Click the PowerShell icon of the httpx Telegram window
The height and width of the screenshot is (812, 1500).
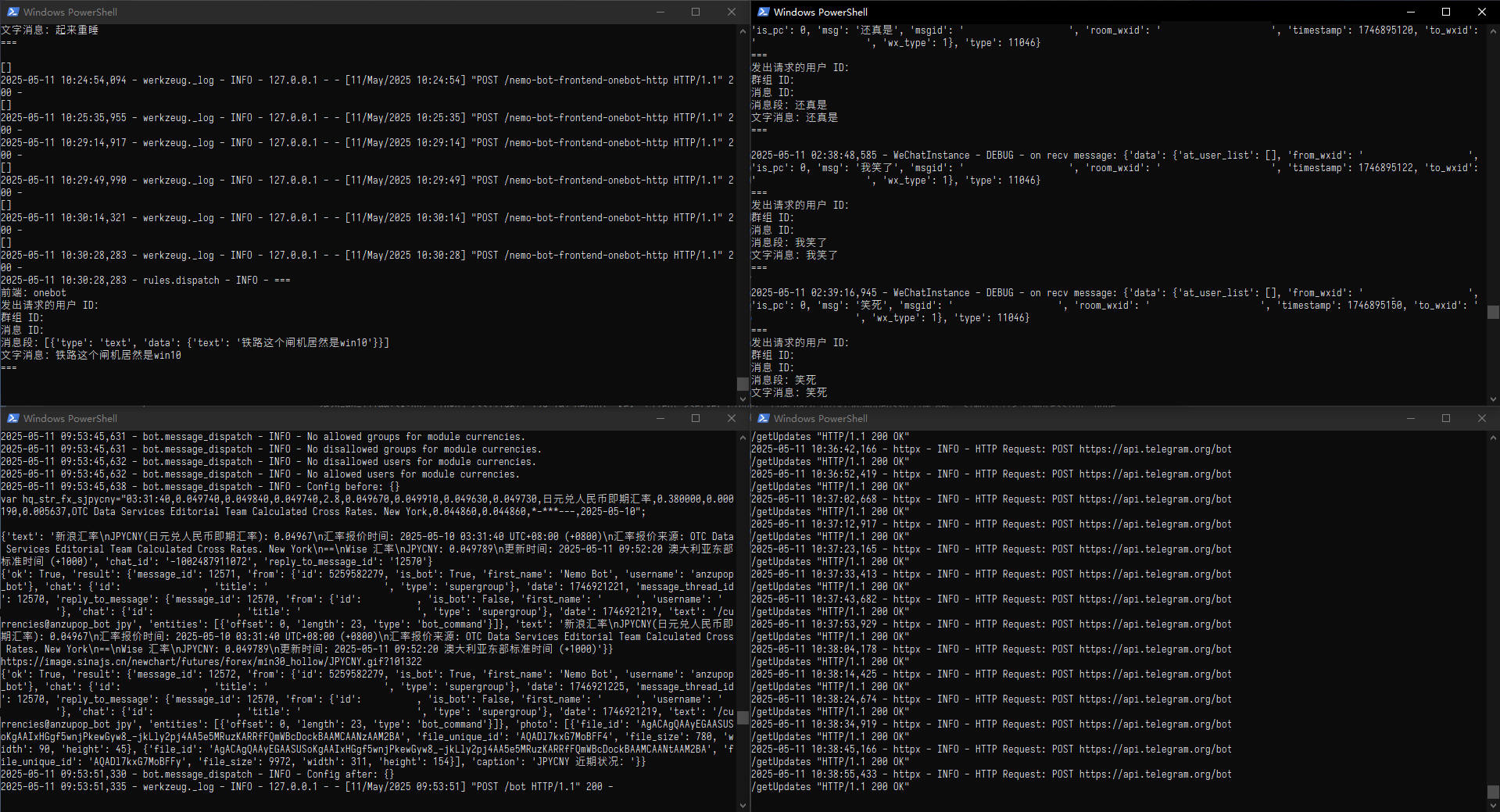point(763,418)
